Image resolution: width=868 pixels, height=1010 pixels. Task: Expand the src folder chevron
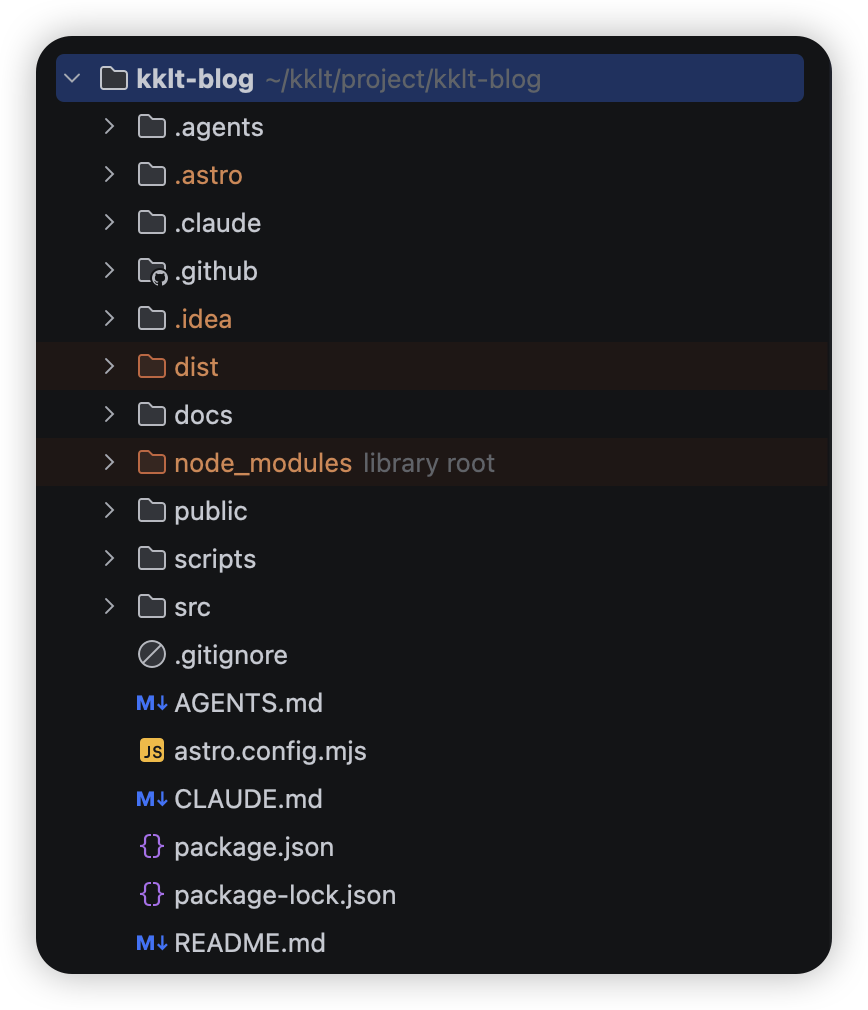click(109, 606)
